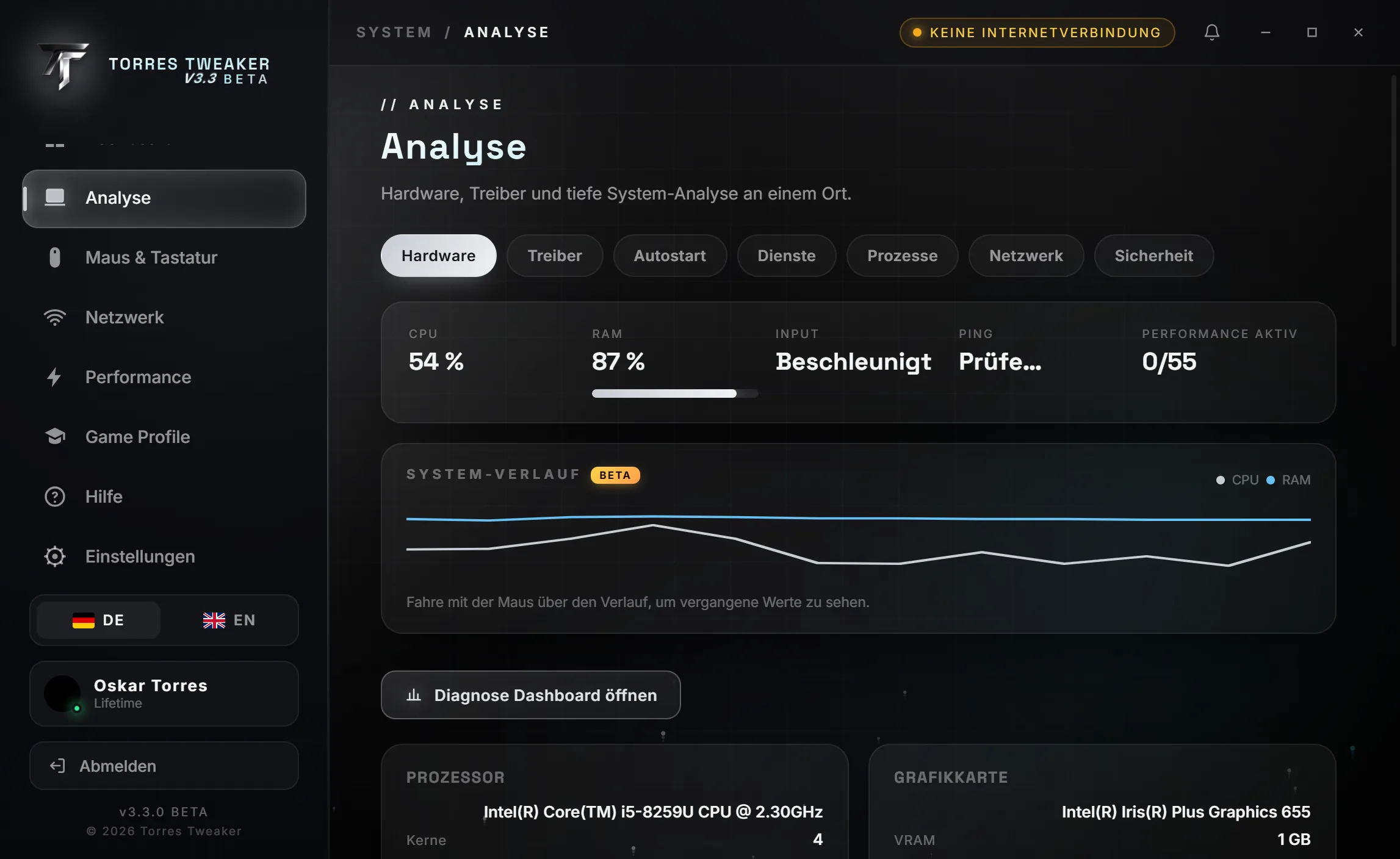1400x859 pixels.
Task: Switch language to DE
Action: coord(99,620)
